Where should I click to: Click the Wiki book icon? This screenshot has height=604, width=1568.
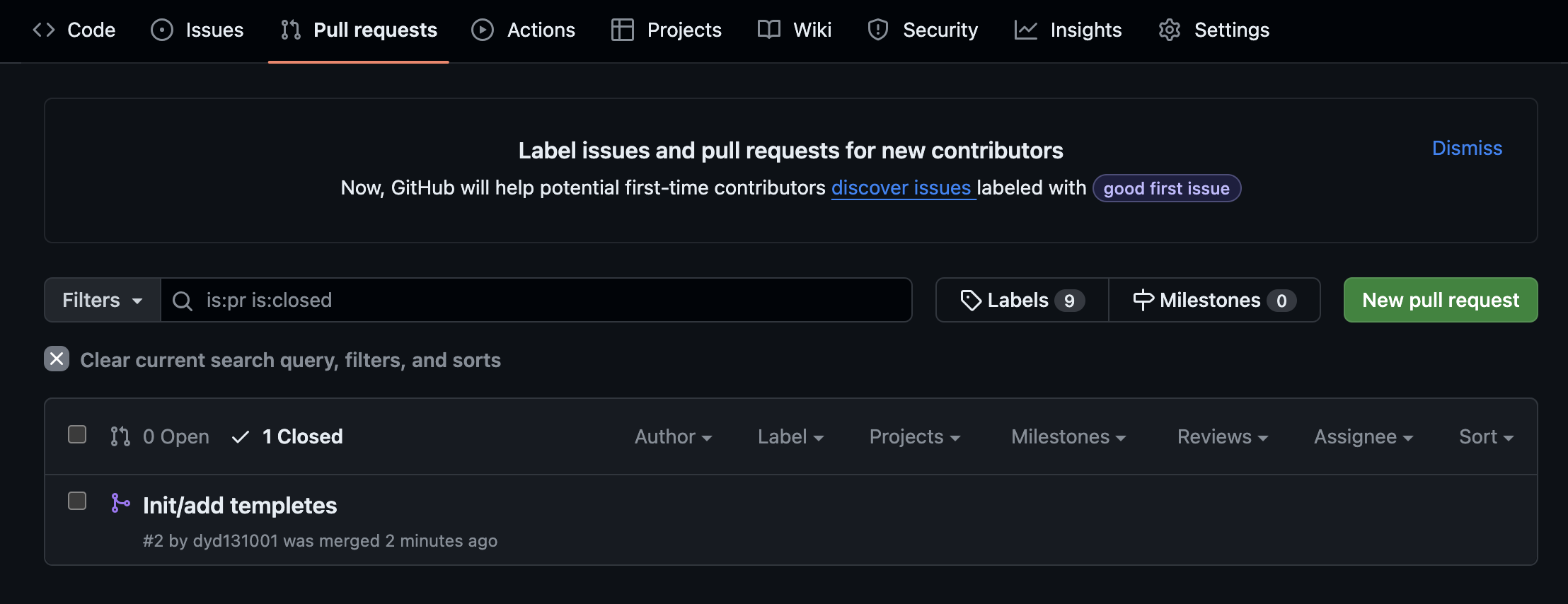coord(769,30)
